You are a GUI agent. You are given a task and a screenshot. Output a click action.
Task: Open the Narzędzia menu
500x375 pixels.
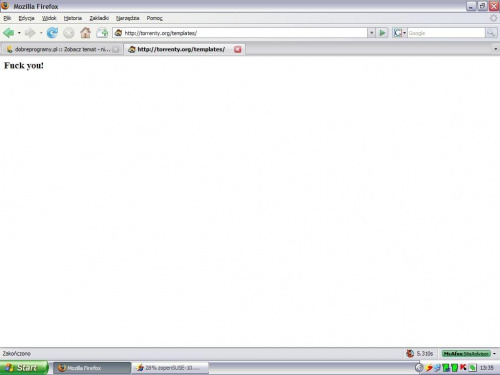tap(127, 18)
